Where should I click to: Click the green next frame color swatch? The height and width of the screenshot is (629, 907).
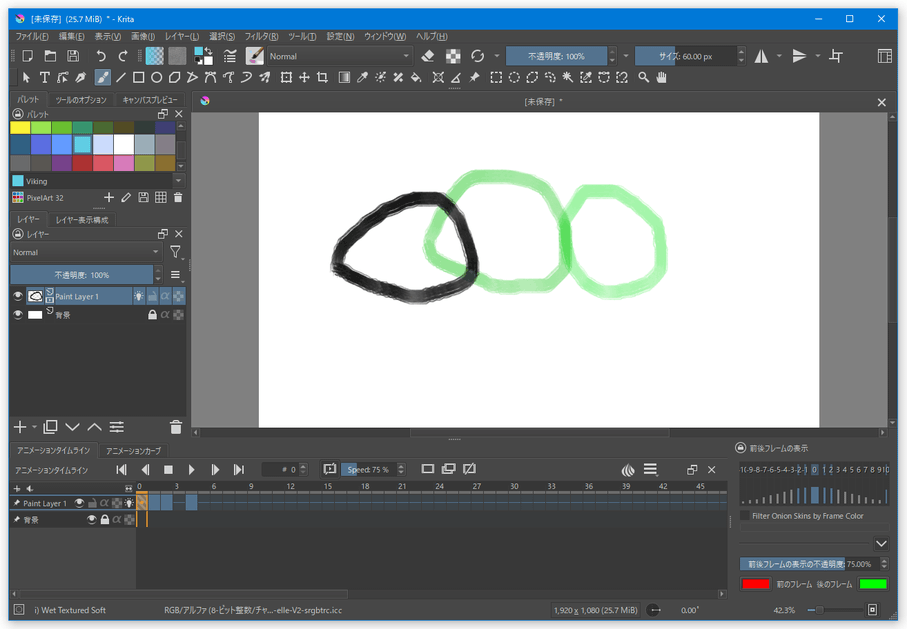point(873,583)
